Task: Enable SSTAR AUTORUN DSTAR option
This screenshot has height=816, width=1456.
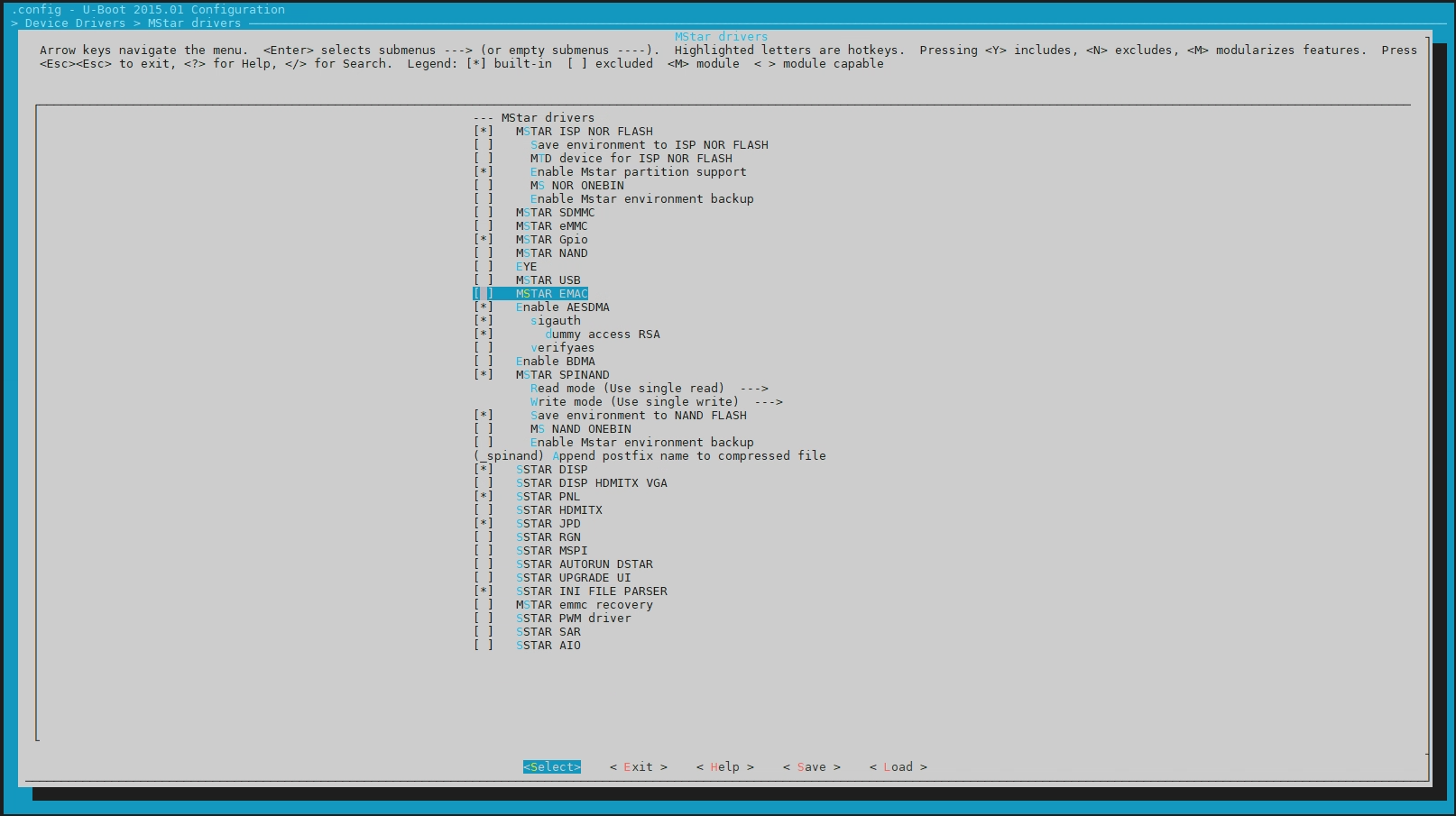Action: point(563,564)
